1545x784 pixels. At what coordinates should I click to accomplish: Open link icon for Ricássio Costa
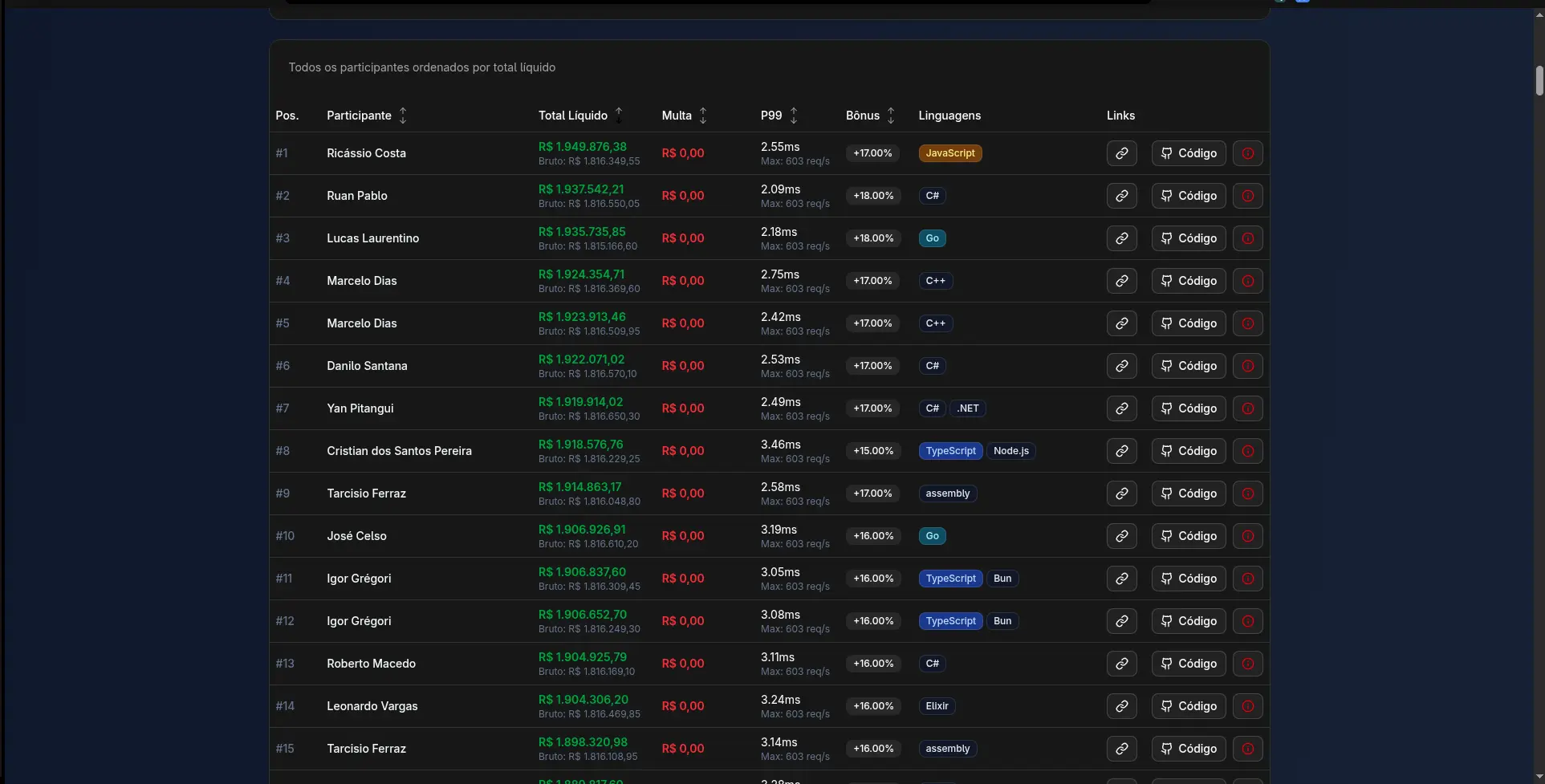[x=1121, y=153]
